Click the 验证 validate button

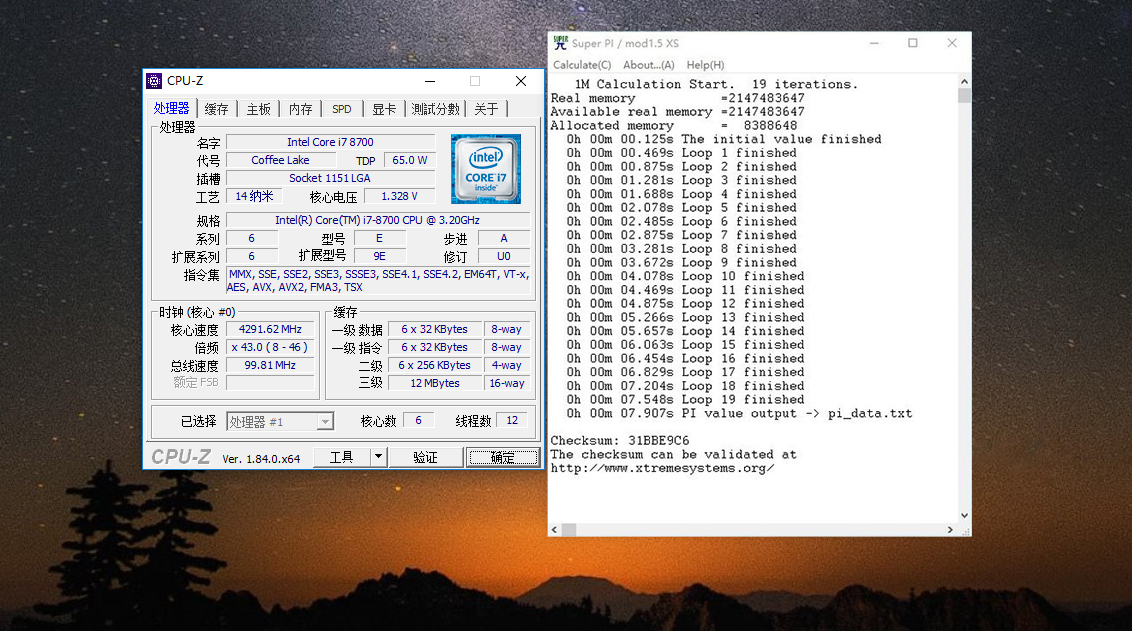(425, 457)
